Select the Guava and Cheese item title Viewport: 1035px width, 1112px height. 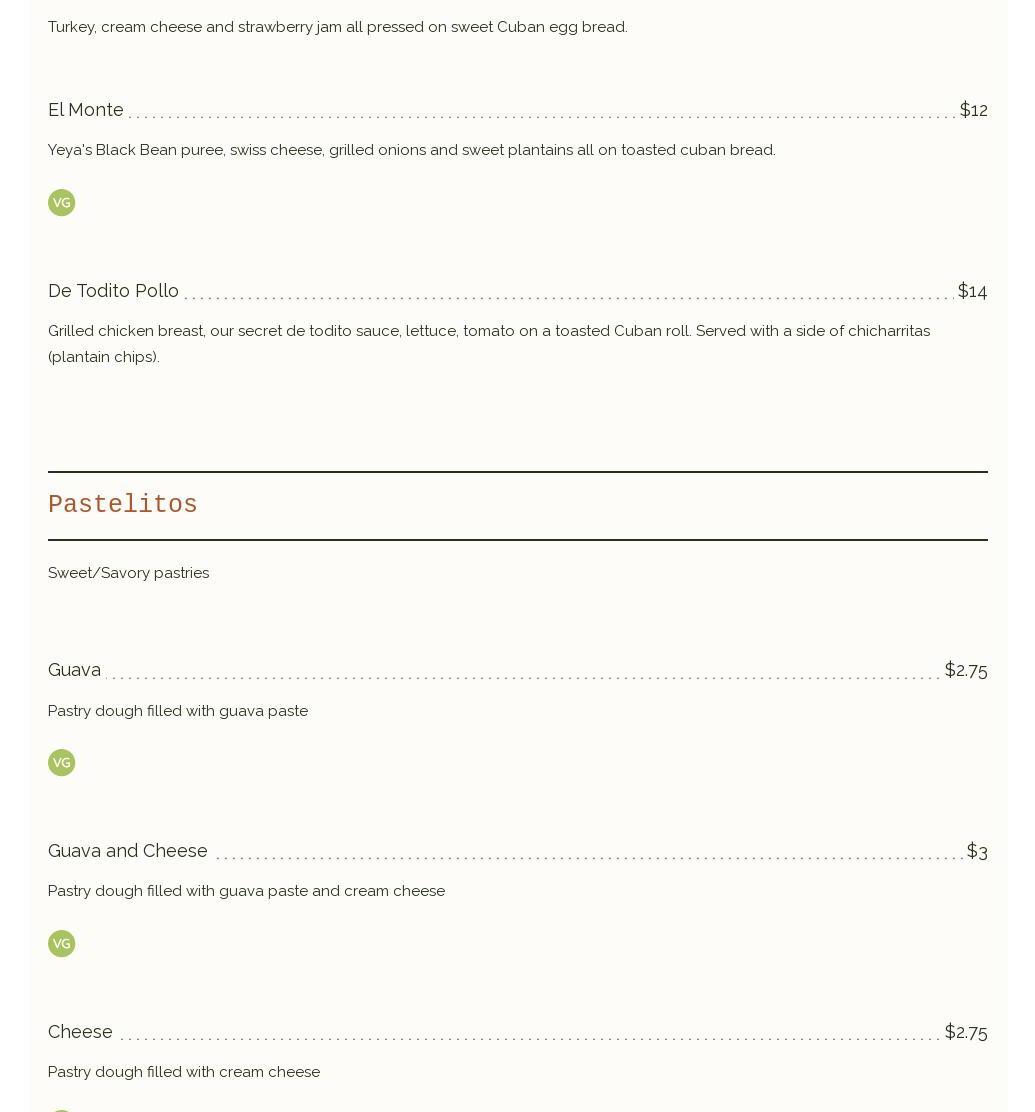point(128,851)
